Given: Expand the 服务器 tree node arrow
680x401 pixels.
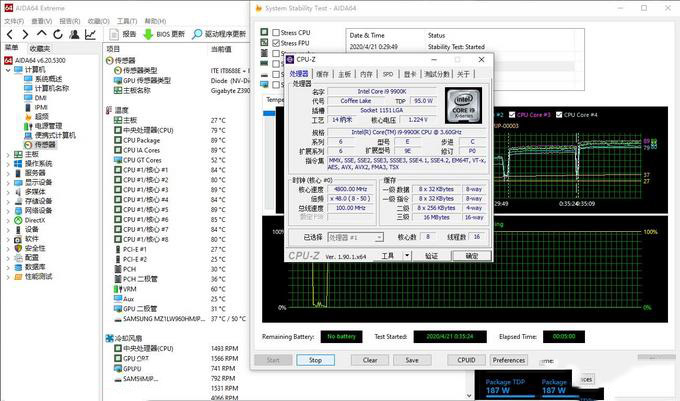Looking at the screenshot, I should tap(8, 173).
